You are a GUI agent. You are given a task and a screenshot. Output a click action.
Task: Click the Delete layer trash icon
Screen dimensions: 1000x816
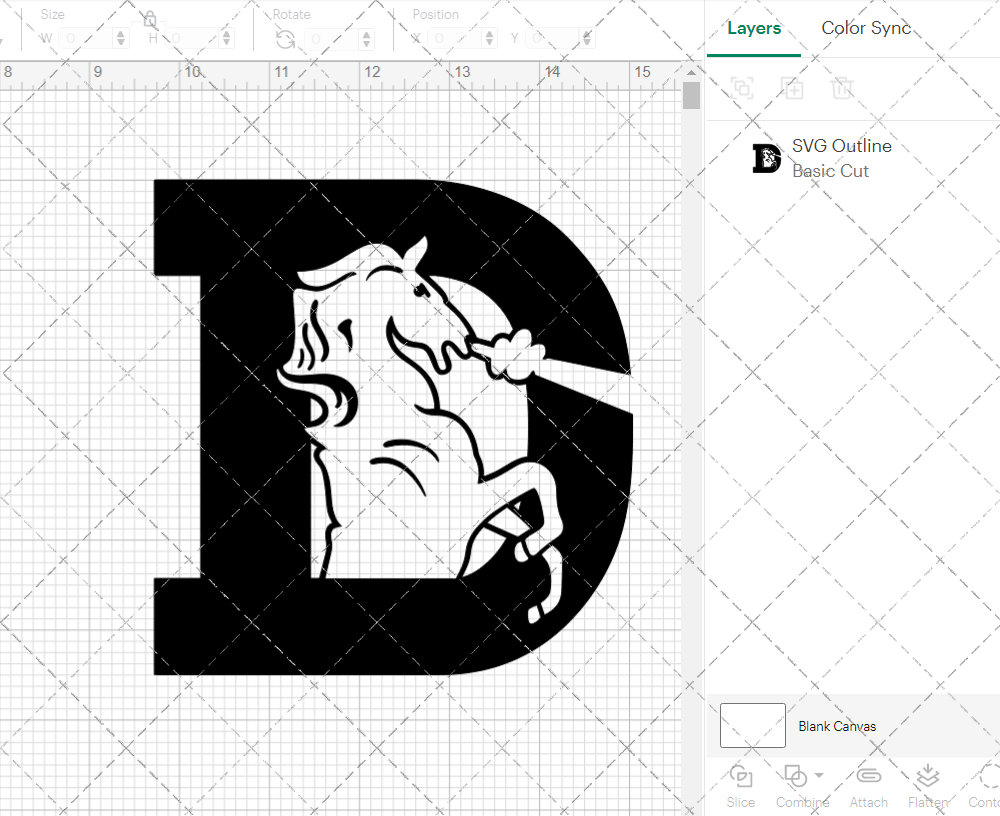click(842, 87)
